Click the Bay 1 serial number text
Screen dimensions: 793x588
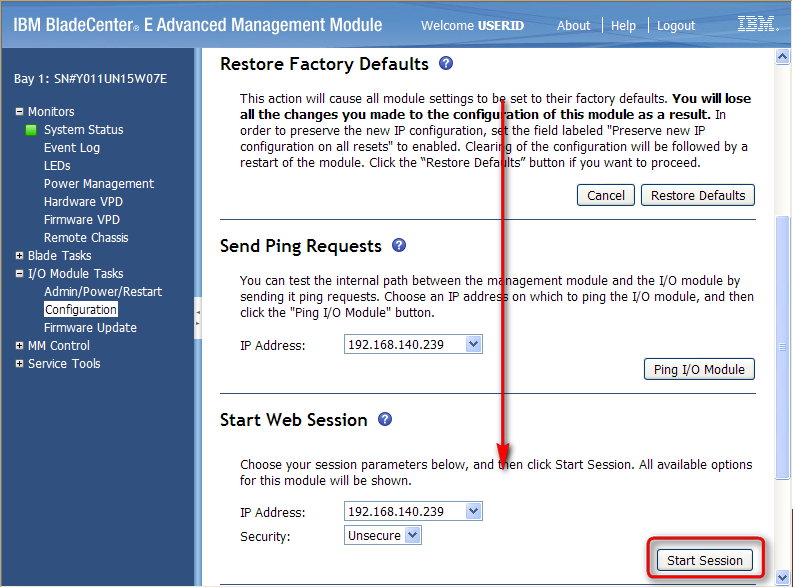[91, 79]
